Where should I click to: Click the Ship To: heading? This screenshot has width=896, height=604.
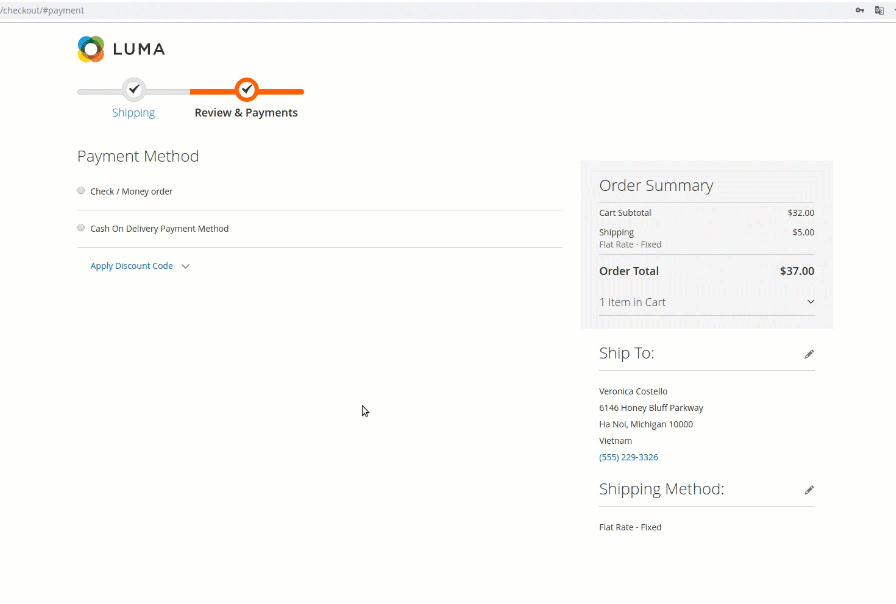[626, 353]
